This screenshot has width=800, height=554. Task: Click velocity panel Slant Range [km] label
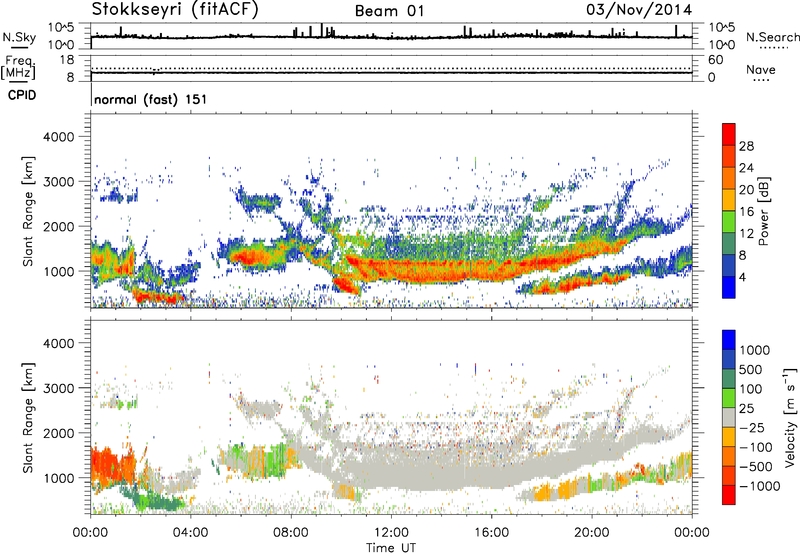click(28, 417)
